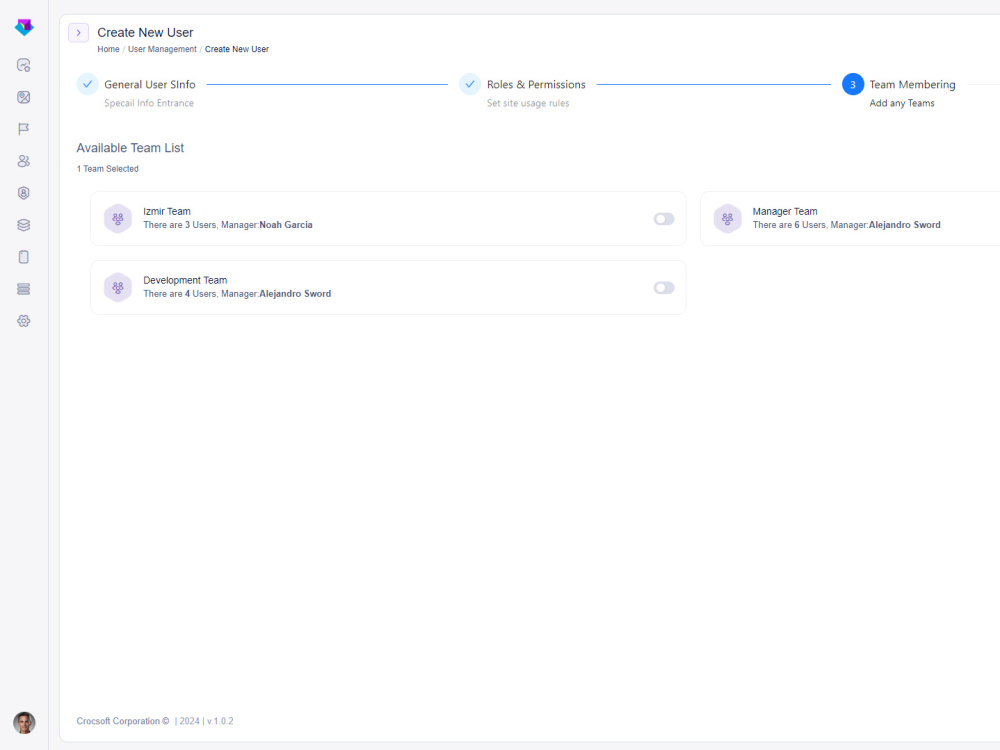Image resolution: width=1000 pixels, height=750 pixels.
Task: Click the Create New User page title
Action: pos(145,33)
